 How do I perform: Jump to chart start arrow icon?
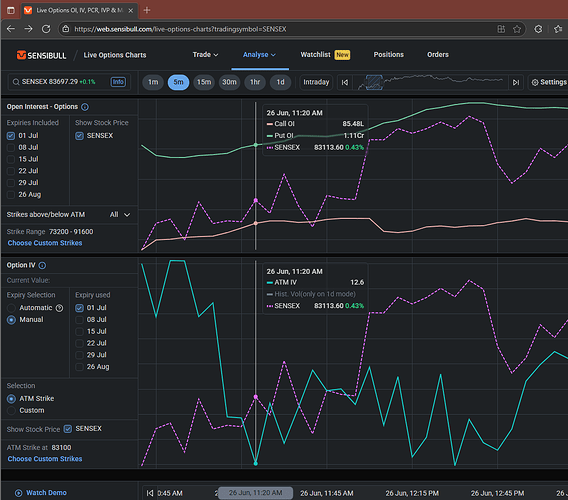(x=345, y=83)
